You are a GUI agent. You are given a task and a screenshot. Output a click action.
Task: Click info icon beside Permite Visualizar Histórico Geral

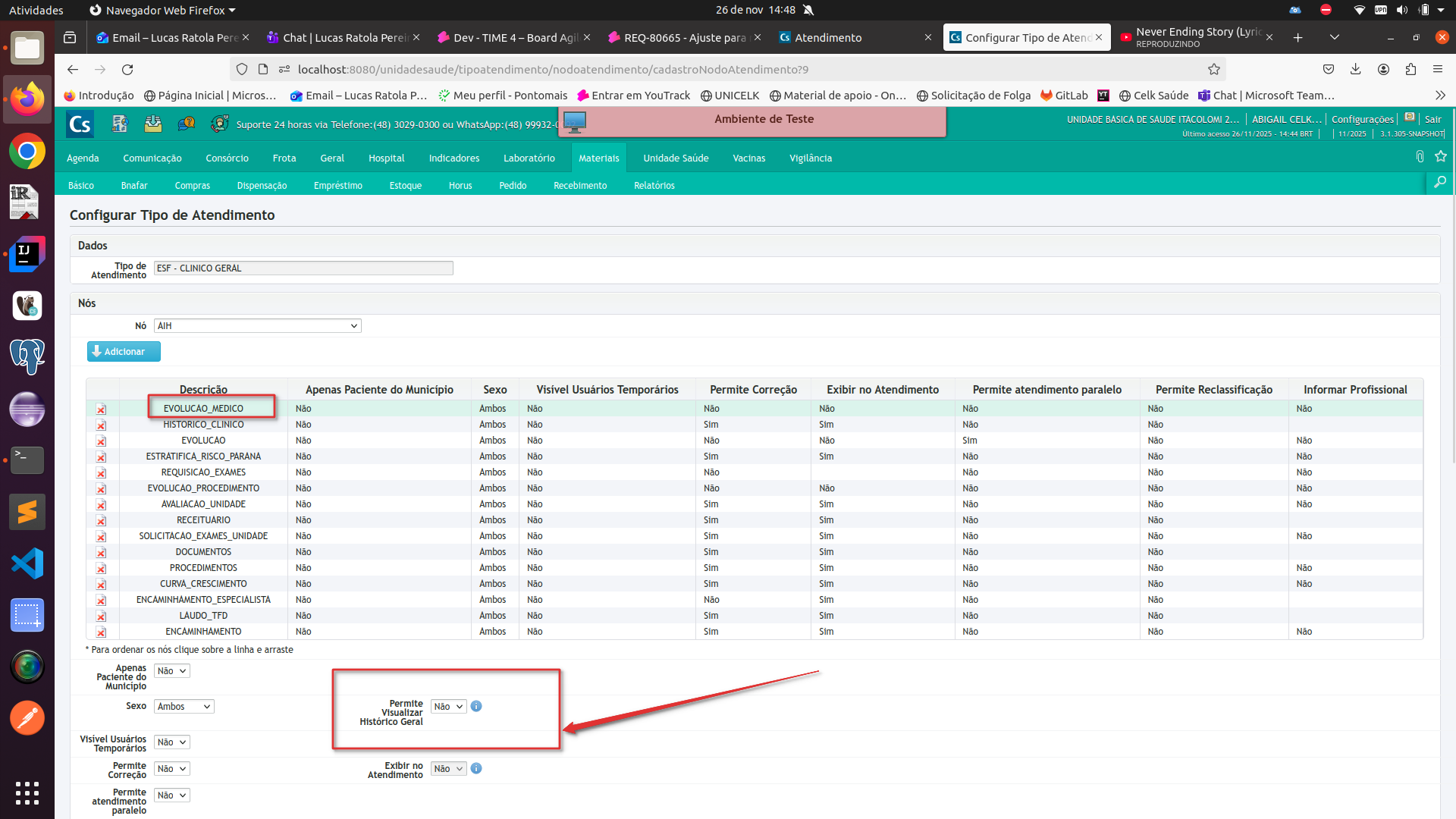click(476, 706)
